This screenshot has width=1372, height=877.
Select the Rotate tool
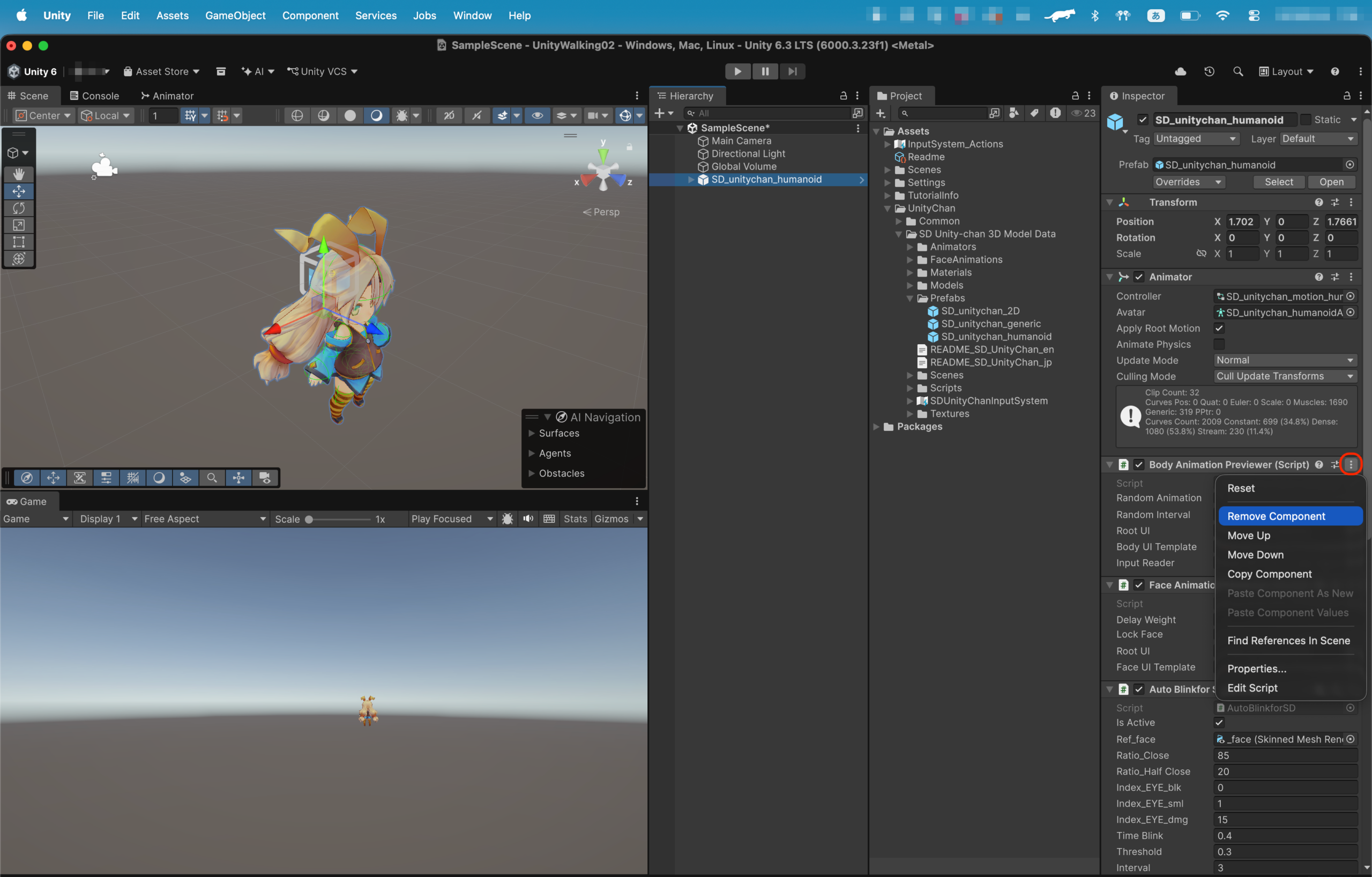point(19,208)
